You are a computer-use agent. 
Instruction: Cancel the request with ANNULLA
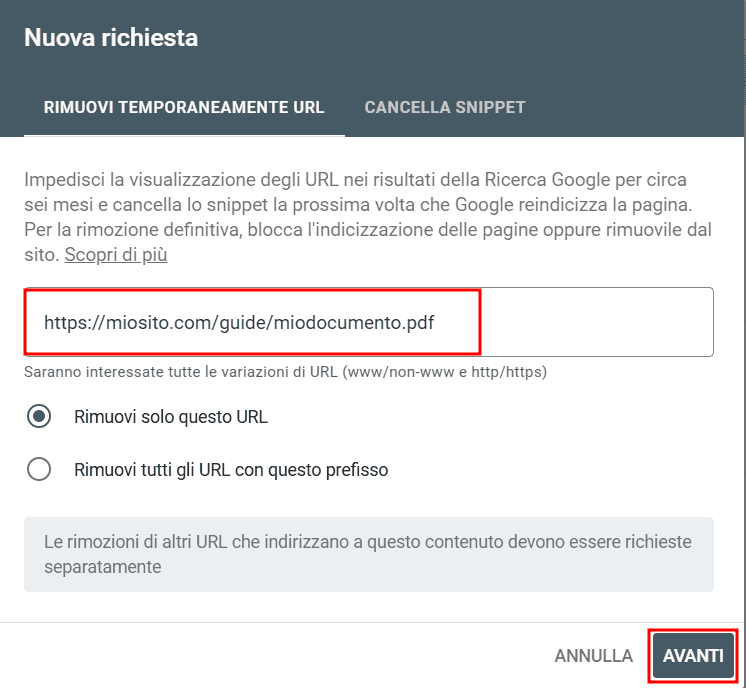pyautogui.click(x=593, y=656)
